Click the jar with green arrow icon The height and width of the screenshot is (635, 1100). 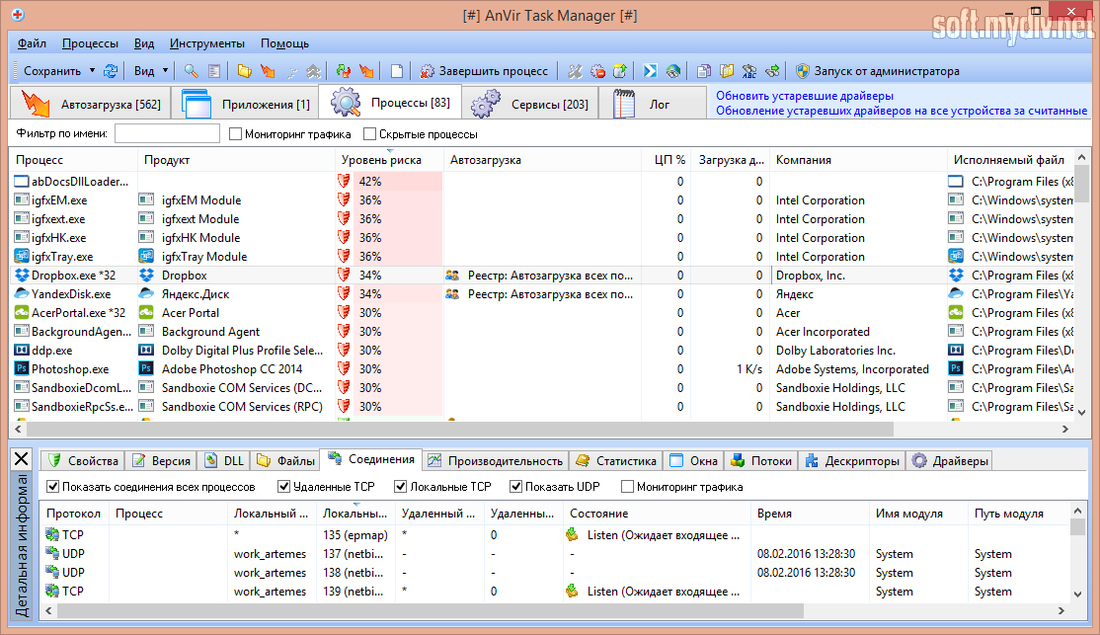coord(619,71)
